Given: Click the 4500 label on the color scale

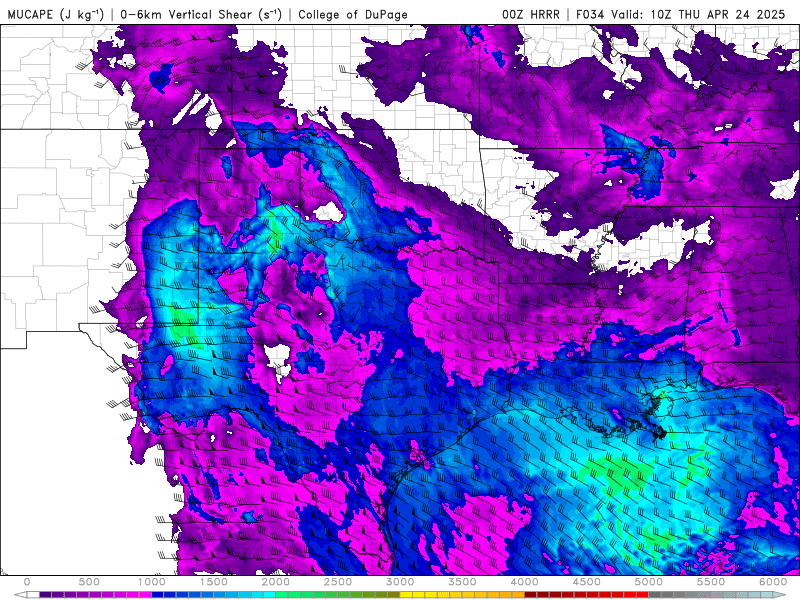Looking at the screenshot, I should [587, 582].
